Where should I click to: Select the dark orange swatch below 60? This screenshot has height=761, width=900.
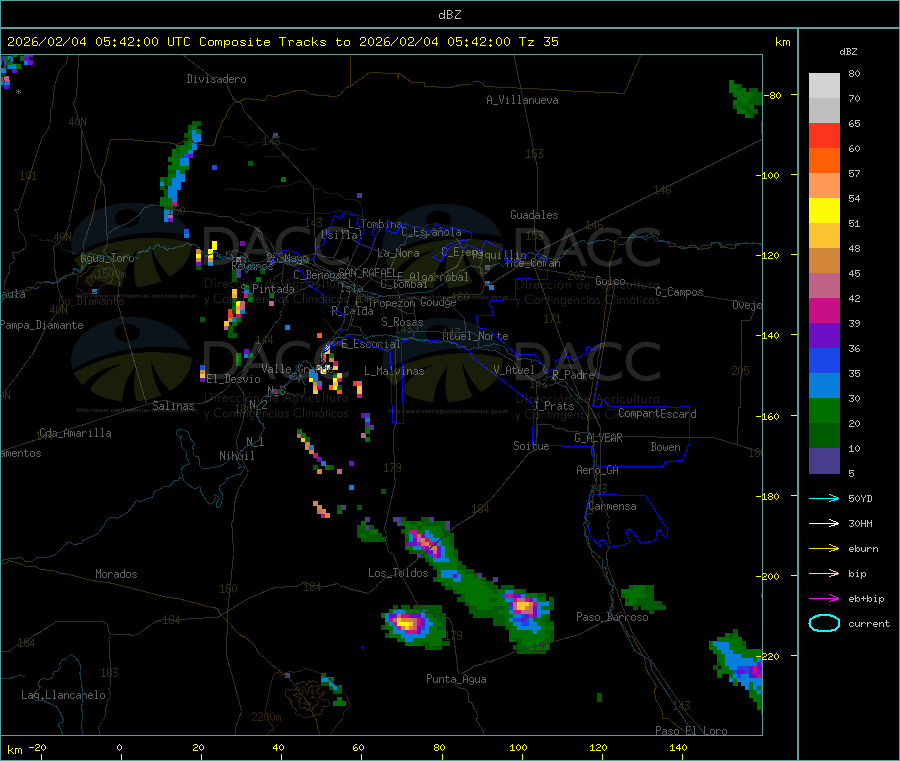coord(824,161)
